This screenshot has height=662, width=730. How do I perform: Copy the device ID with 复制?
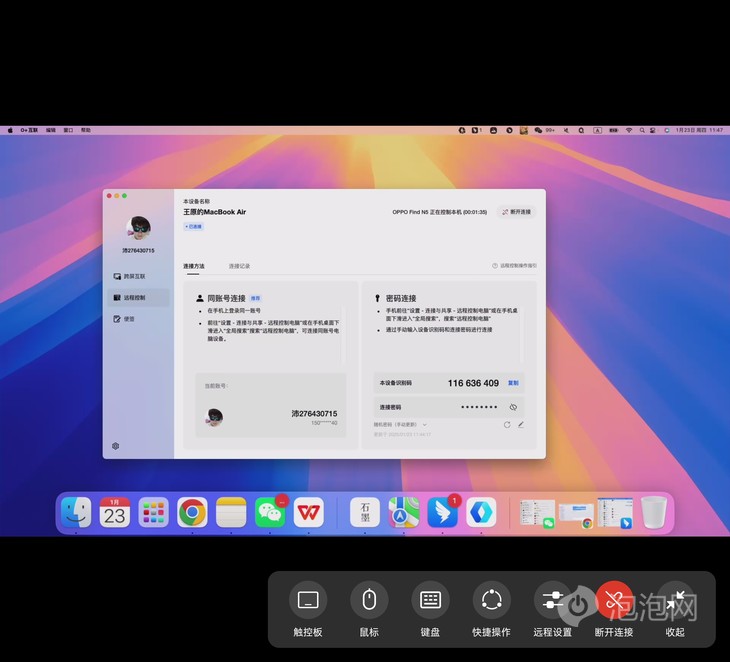click(513, 383)
